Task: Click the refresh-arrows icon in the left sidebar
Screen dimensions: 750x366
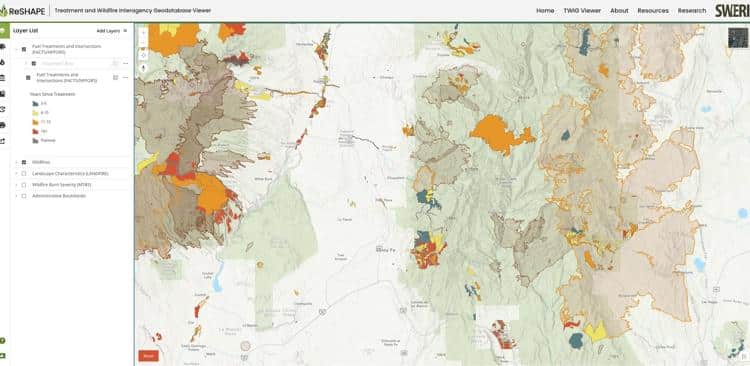Action: click(x=3, y=110)
